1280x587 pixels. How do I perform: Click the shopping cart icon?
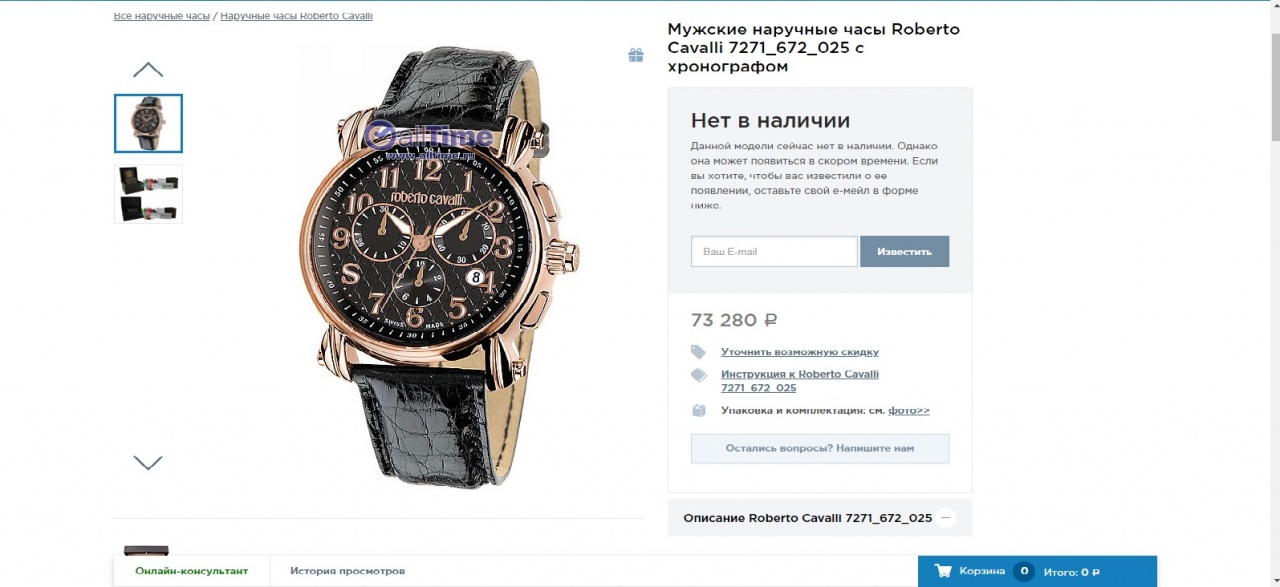943,571
